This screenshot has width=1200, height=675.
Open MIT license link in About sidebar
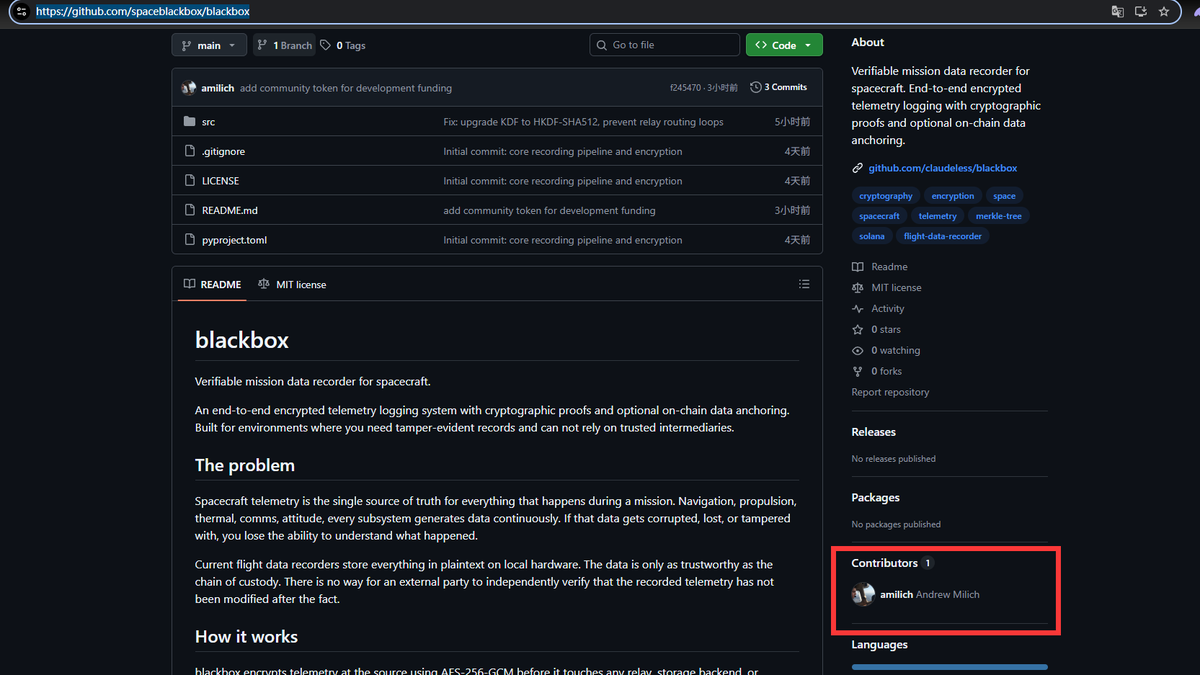[887, 288]
